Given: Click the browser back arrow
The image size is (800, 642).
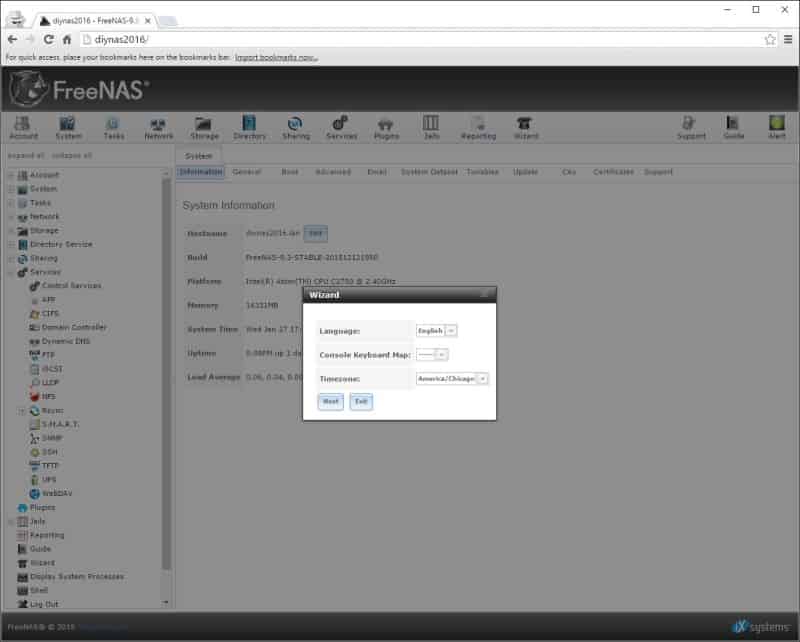Looking at the screenshot, I should pos(13,39).
